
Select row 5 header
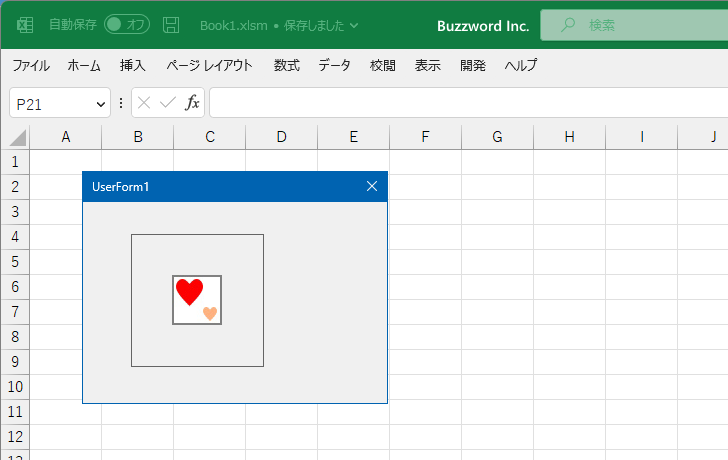[x=15, y=262]
